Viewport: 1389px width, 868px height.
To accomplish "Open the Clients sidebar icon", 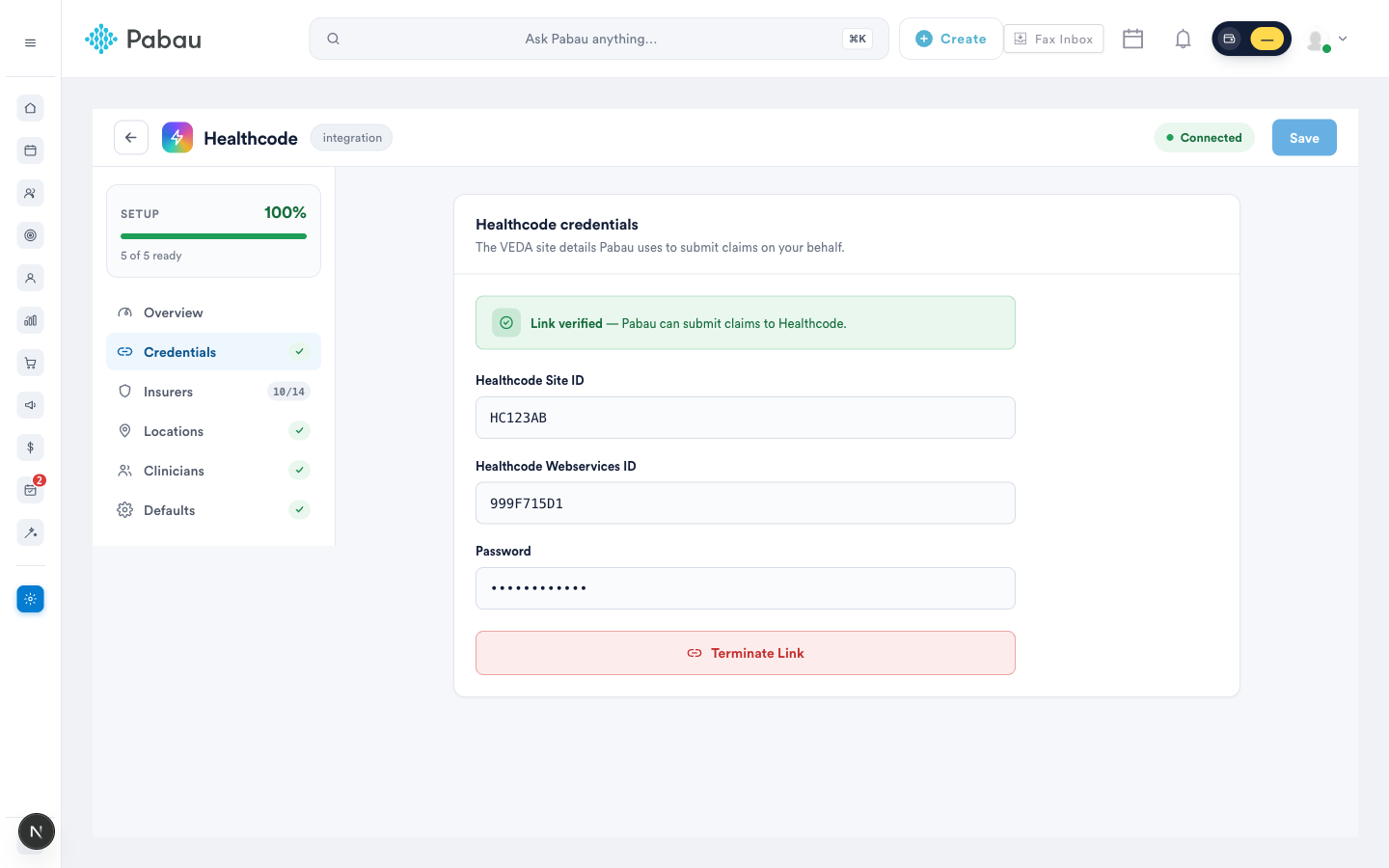I will (x=30, y=193).
